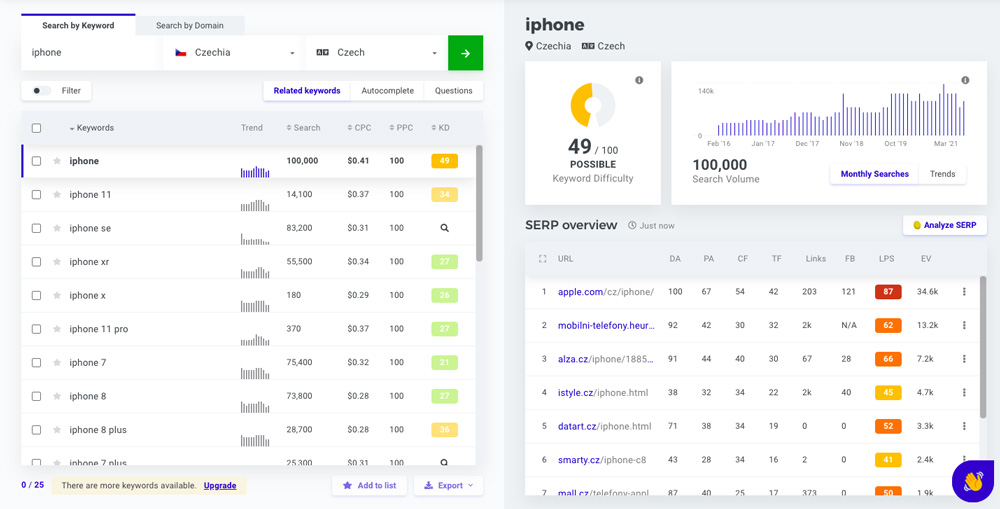The image size is (1000, 509).
Task: Expand SERP table with fullscreen icon
Action: [x=543, y=259]
